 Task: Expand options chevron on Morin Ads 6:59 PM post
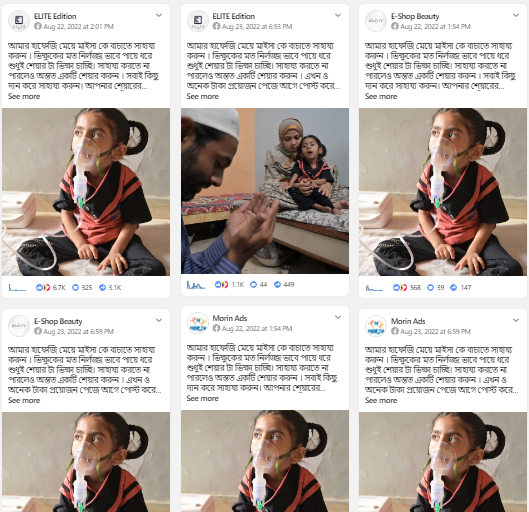[x=516, y=320]
